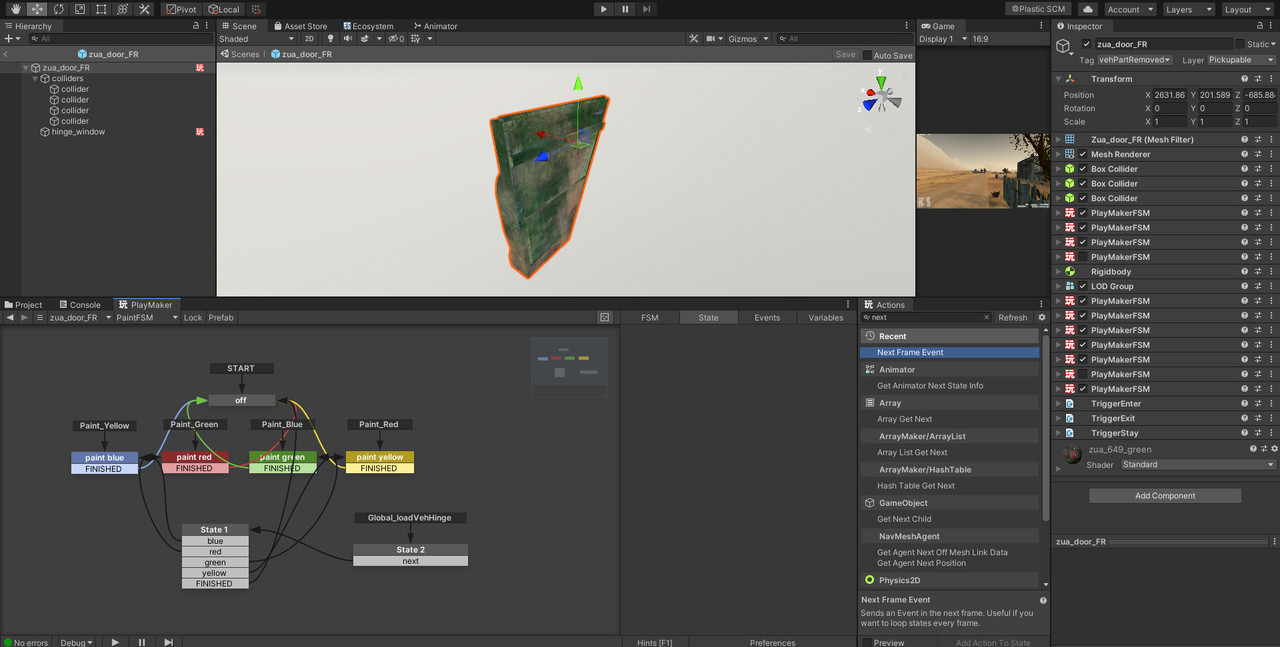Toggle Mesh Renderer enabled checkbox
1280x647 pixels.
1082,154
